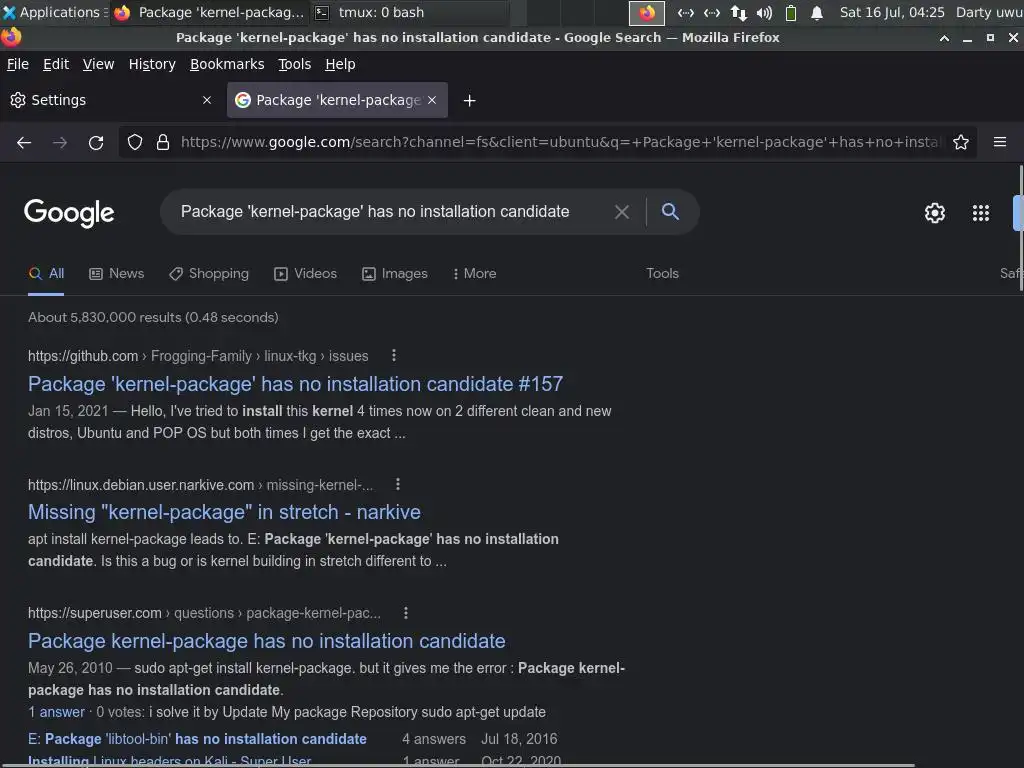This screenshot has height=768, width=1024.
Task: Open a new tab
Action: (x=470, y=101)
